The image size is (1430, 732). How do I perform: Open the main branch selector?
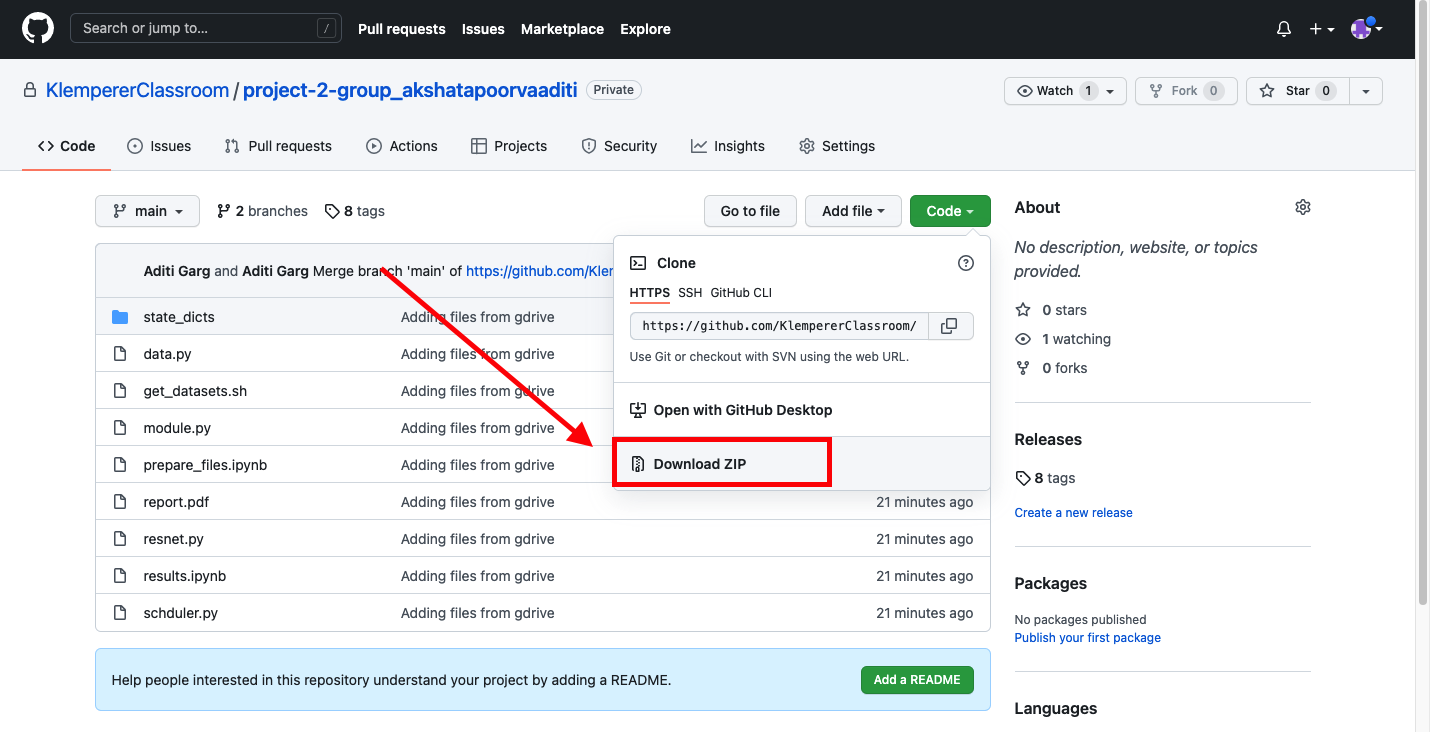coord(148,211)
